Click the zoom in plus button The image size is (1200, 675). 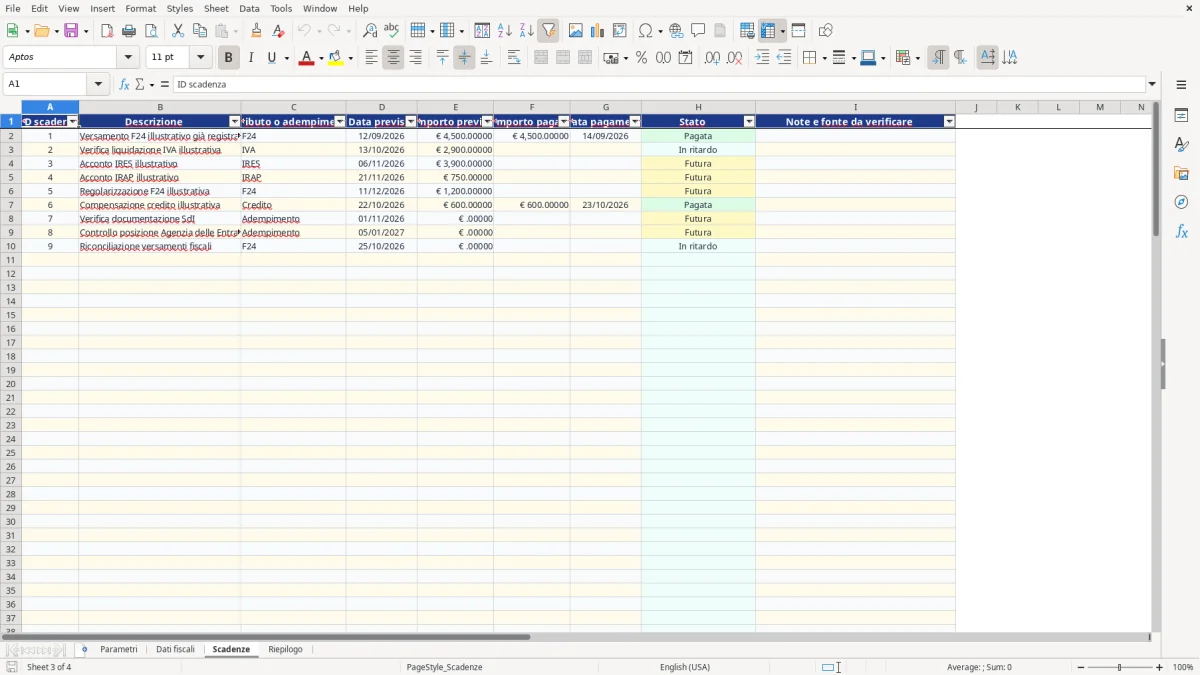tap(1160, 667)
